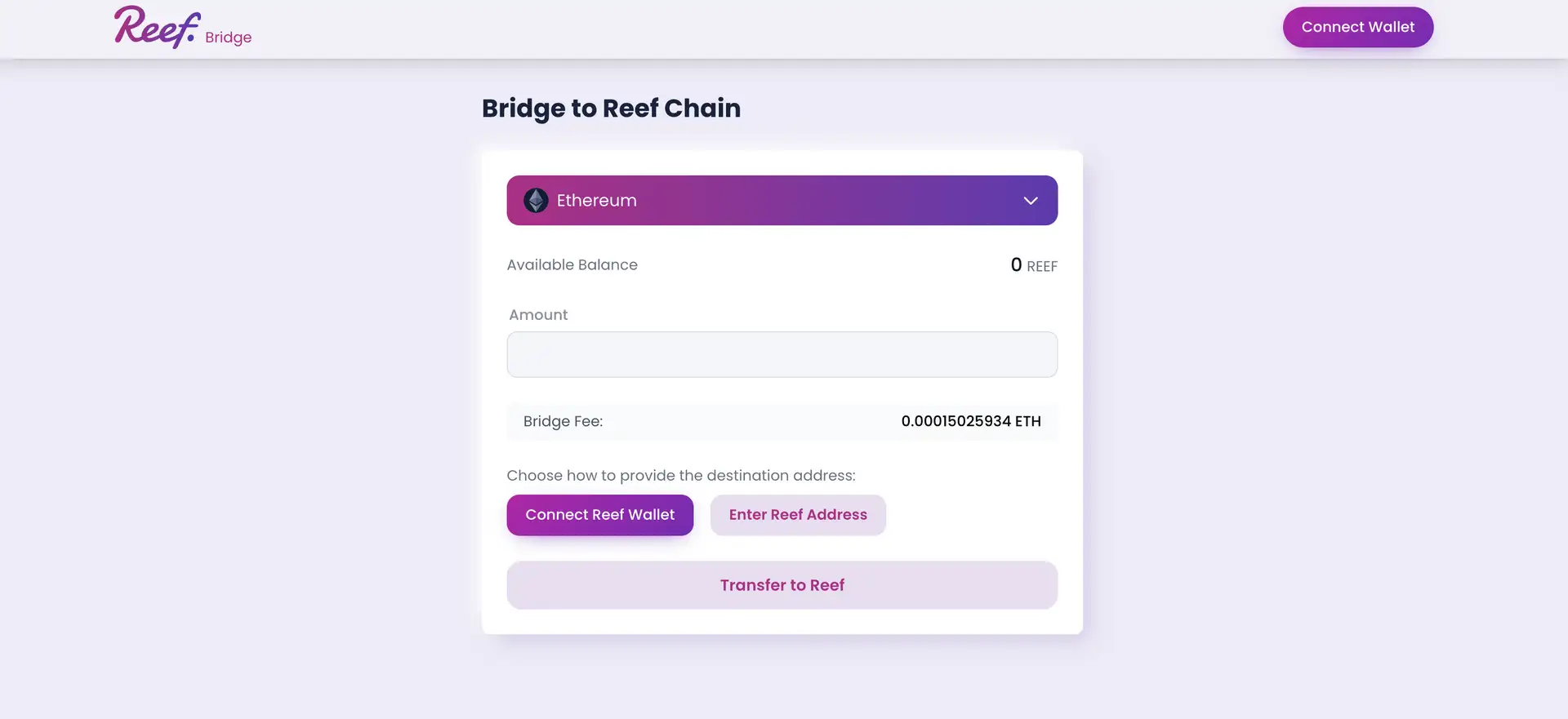Click the chevron arrow on the network selector
Screen dimensions: 1568x719
coord(1031,201)
